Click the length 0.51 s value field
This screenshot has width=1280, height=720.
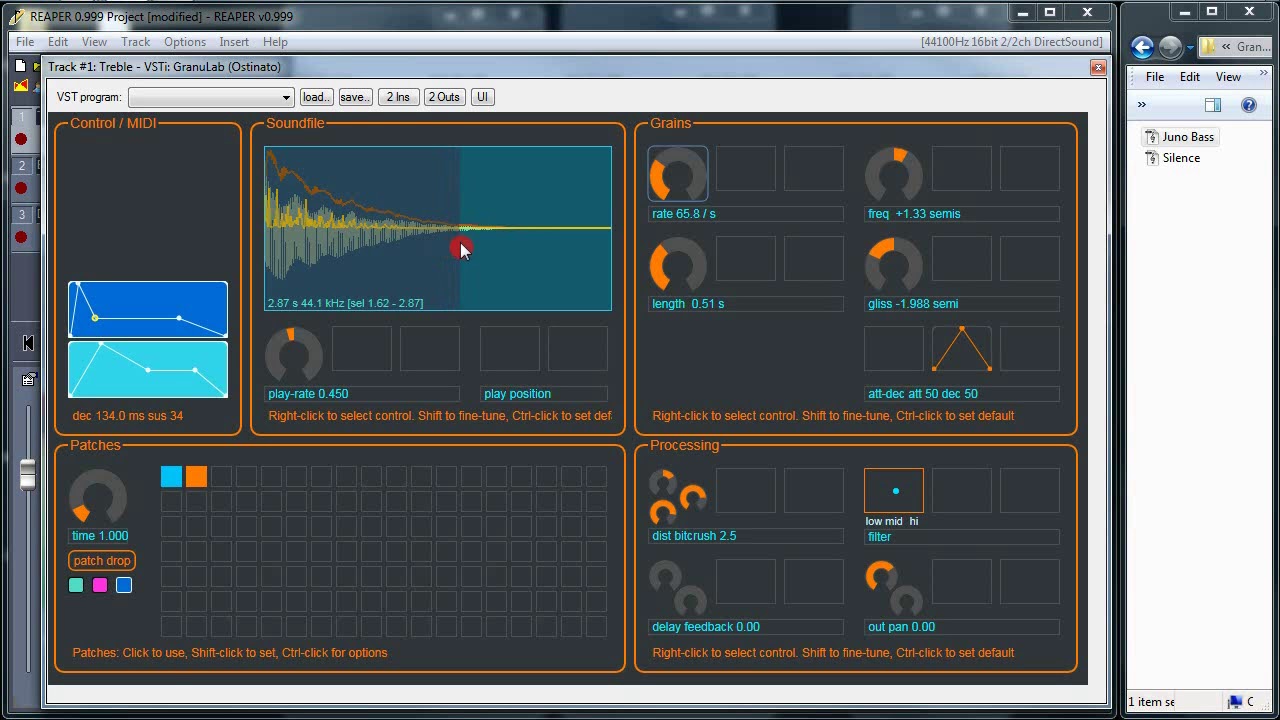(x=746, y=304)
